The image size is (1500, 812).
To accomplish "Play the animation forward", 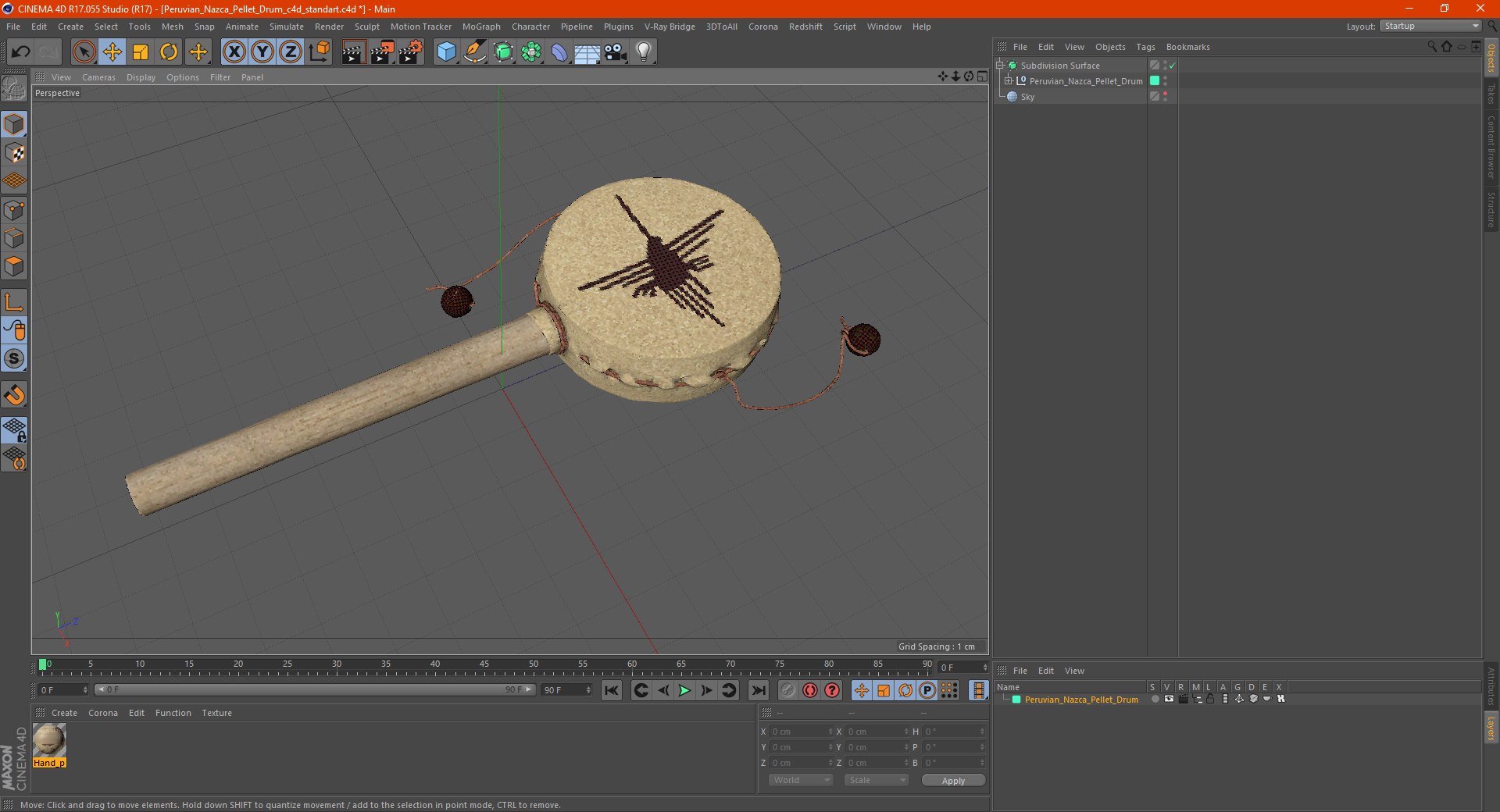I will [x=684, y=690].
